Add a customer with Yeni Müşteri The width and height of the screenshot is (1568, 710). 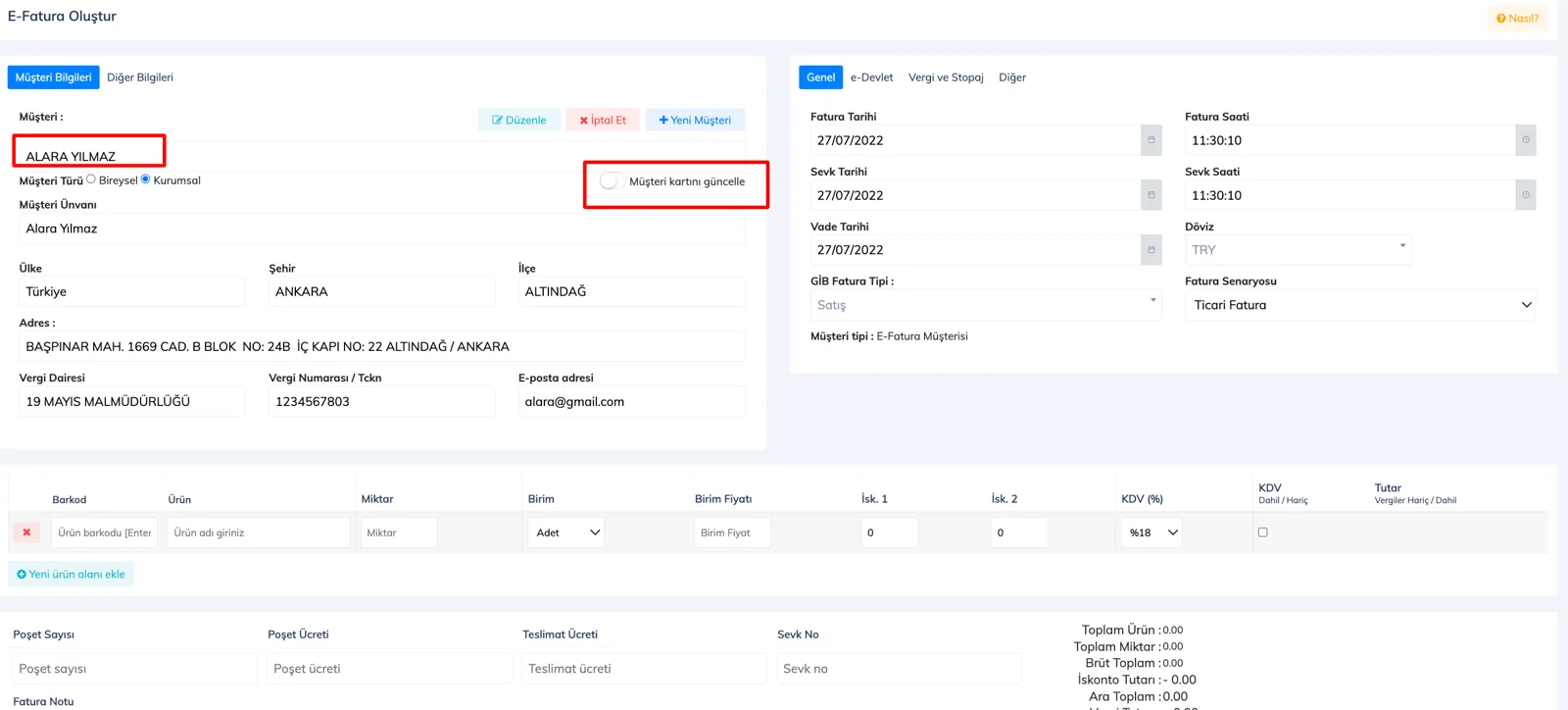click(x=695, y=120)
